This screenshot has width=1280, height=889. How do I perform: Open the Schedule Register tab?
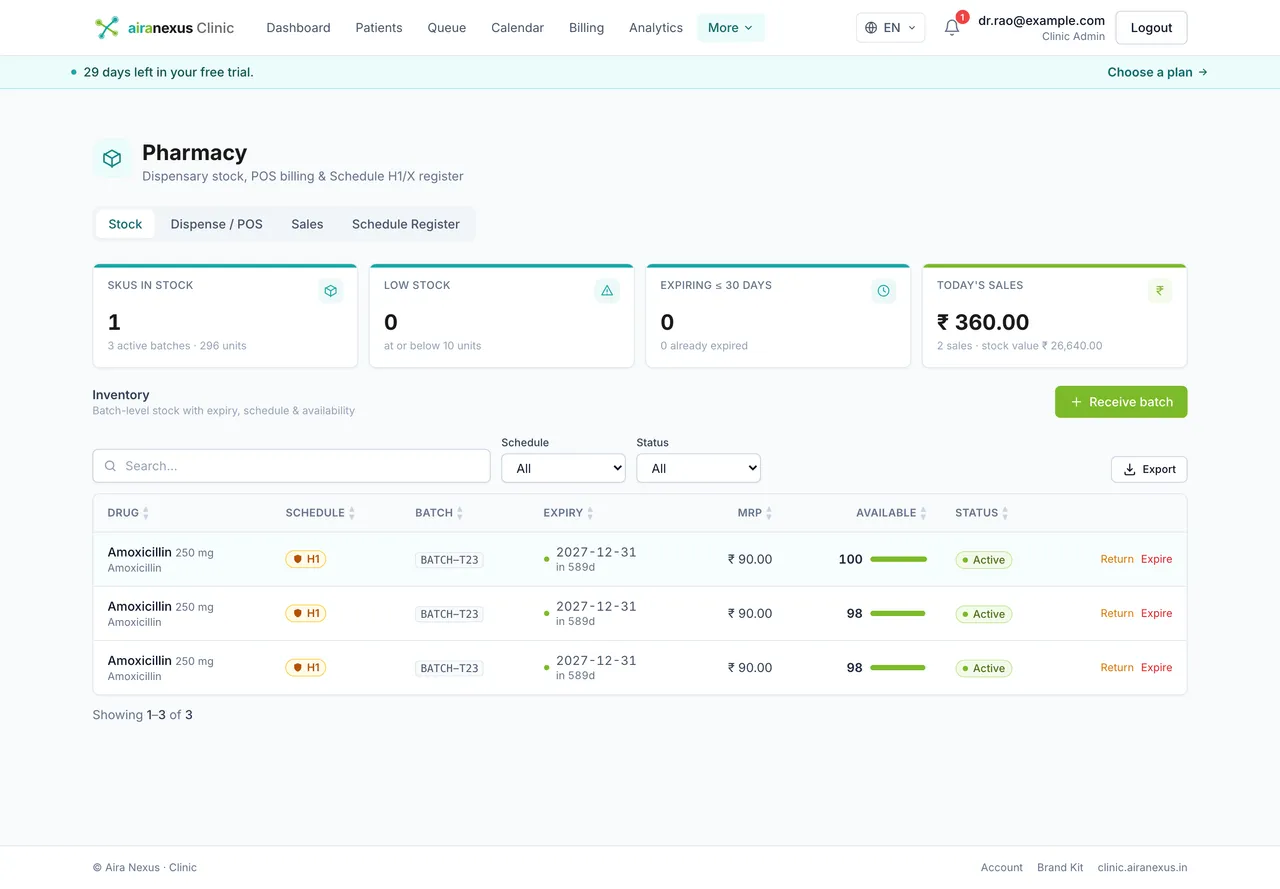406,224
